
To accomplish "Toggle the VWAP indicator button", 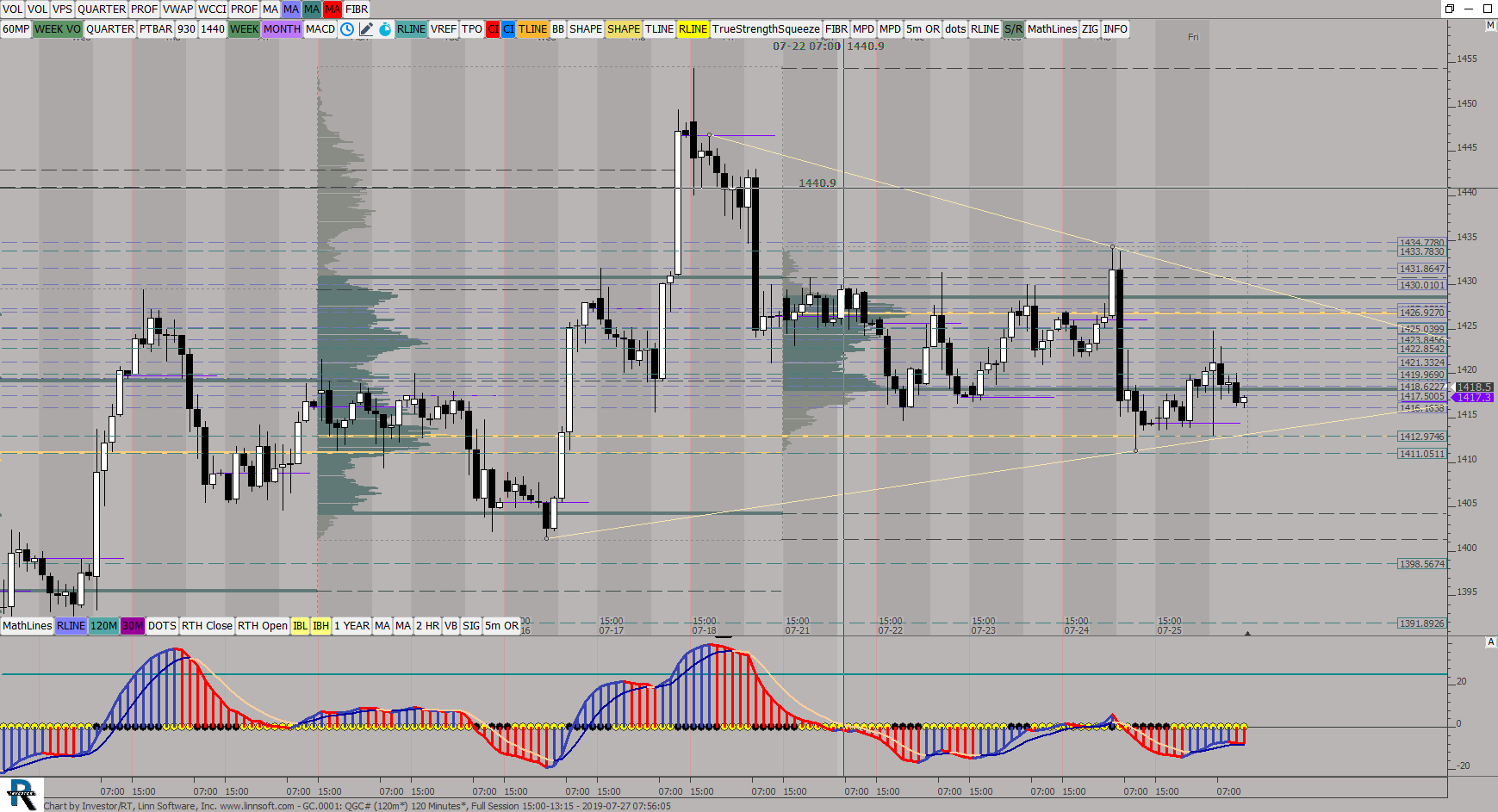I will (x=177, y=9).
